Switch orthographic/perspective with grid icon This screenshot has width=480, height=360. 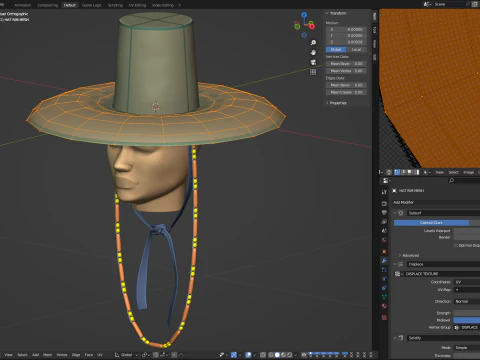pos(313,72)
